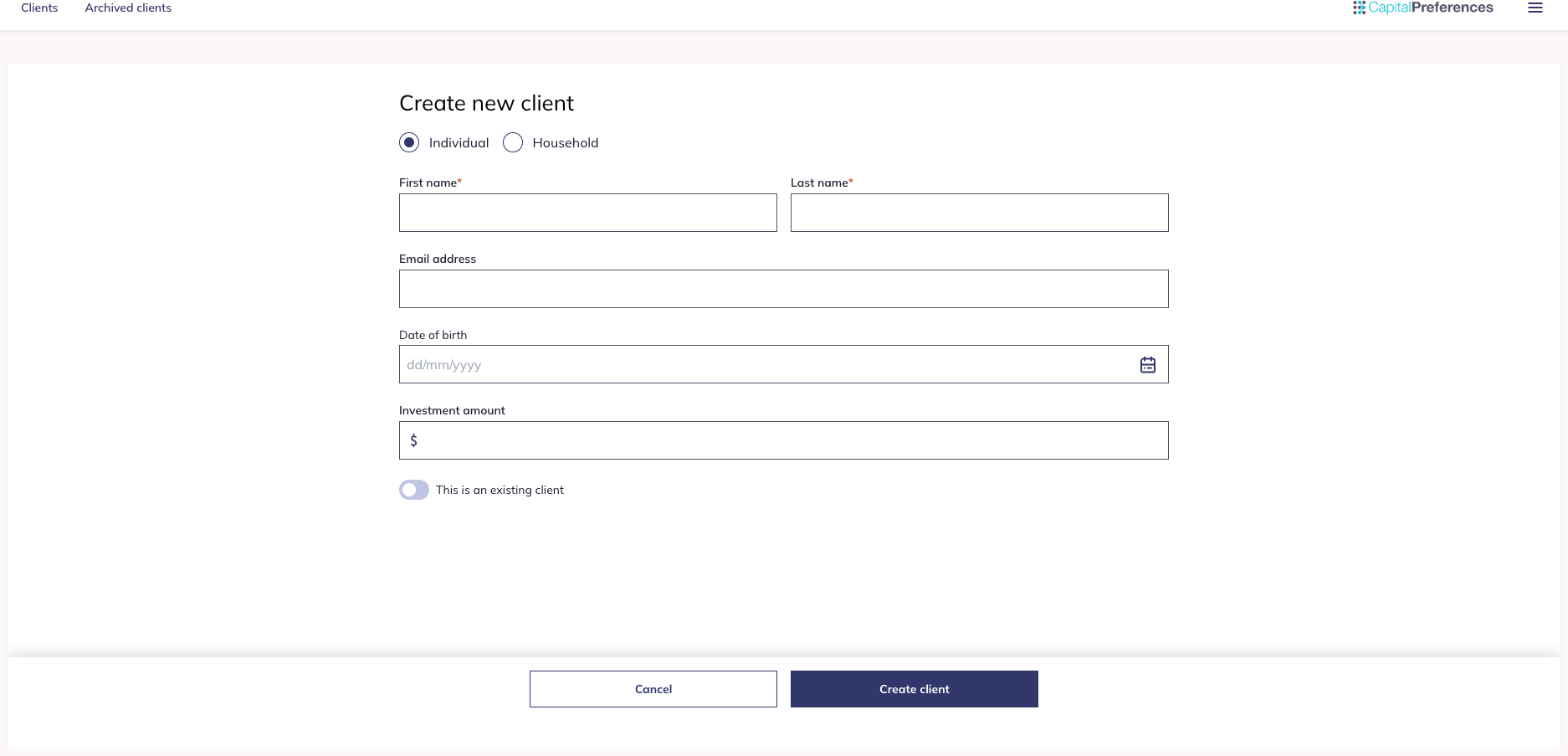Click 'This is an existing client' text

coord(500,490)
